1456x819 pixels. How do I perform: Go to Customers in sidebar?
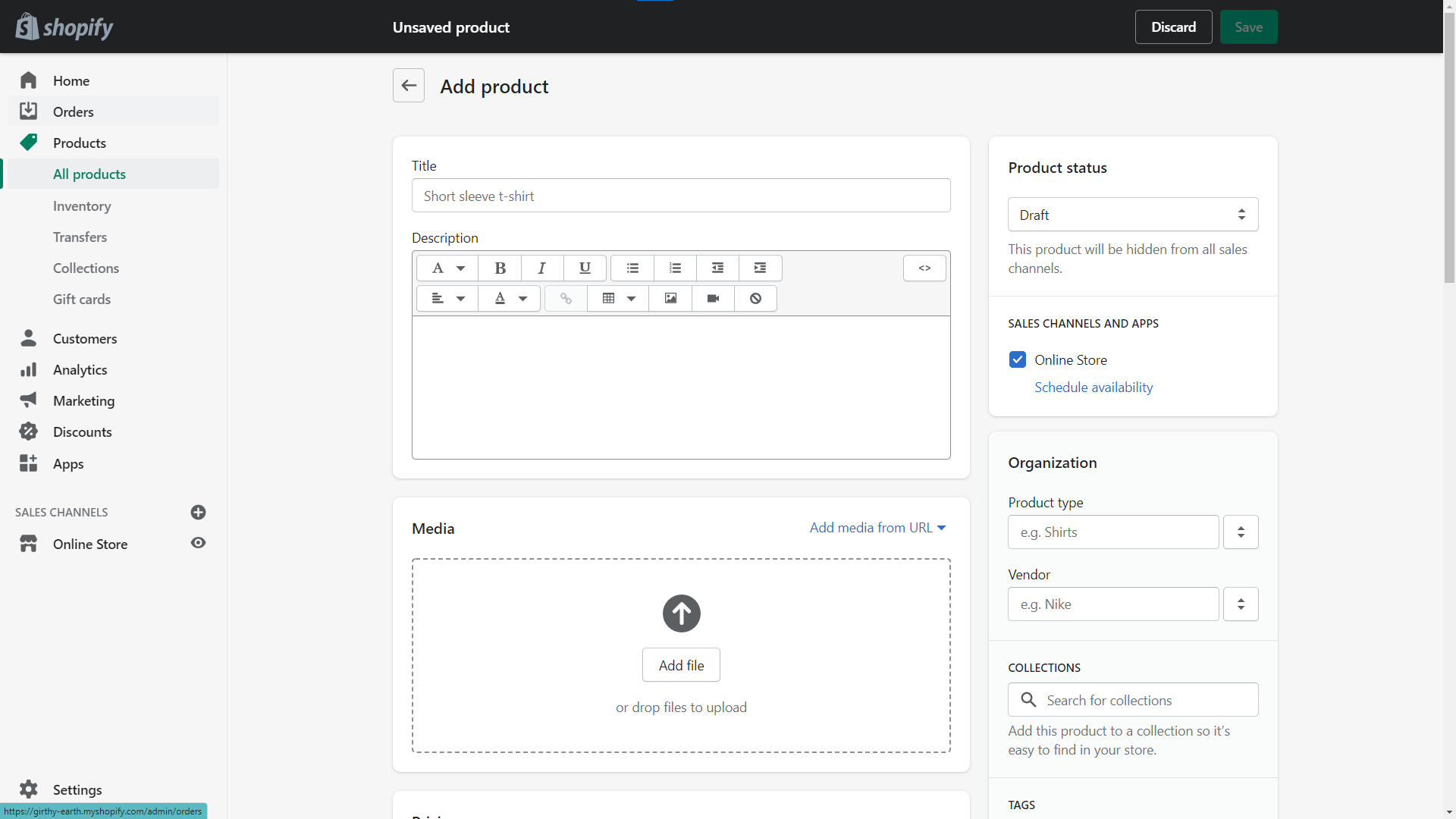tap(85, 338)
